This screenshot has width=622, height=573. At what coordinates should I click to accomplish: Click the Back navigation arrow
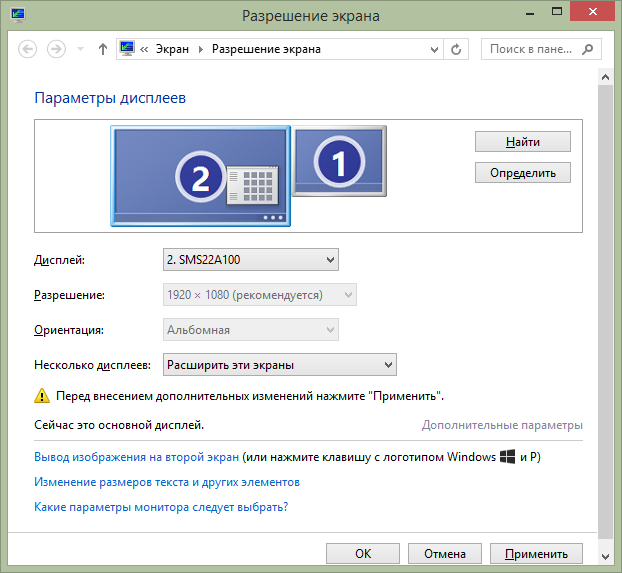(x=27, y=49)
